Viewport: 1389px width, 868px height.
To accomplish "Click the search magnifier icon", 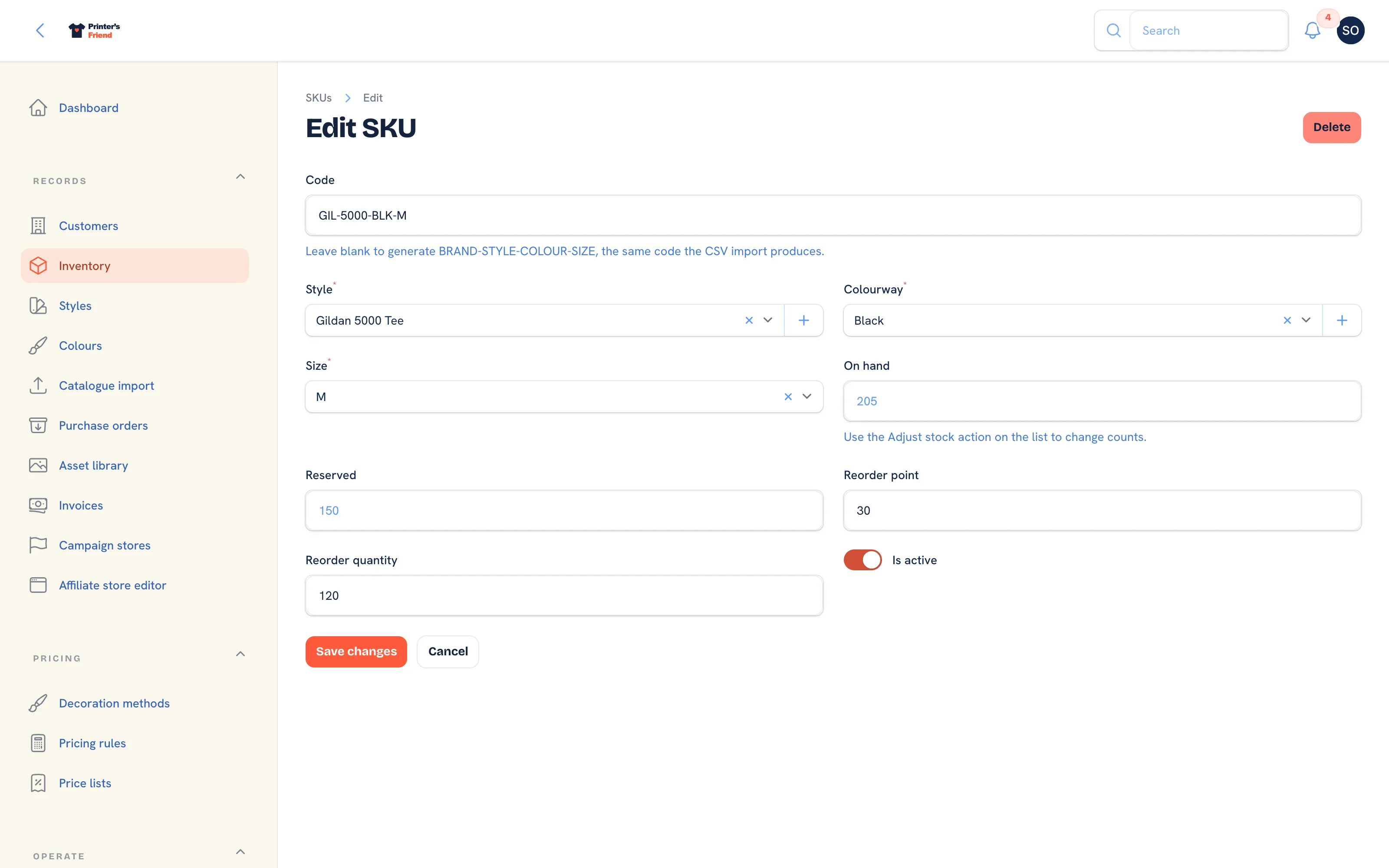I will 1113,30.
